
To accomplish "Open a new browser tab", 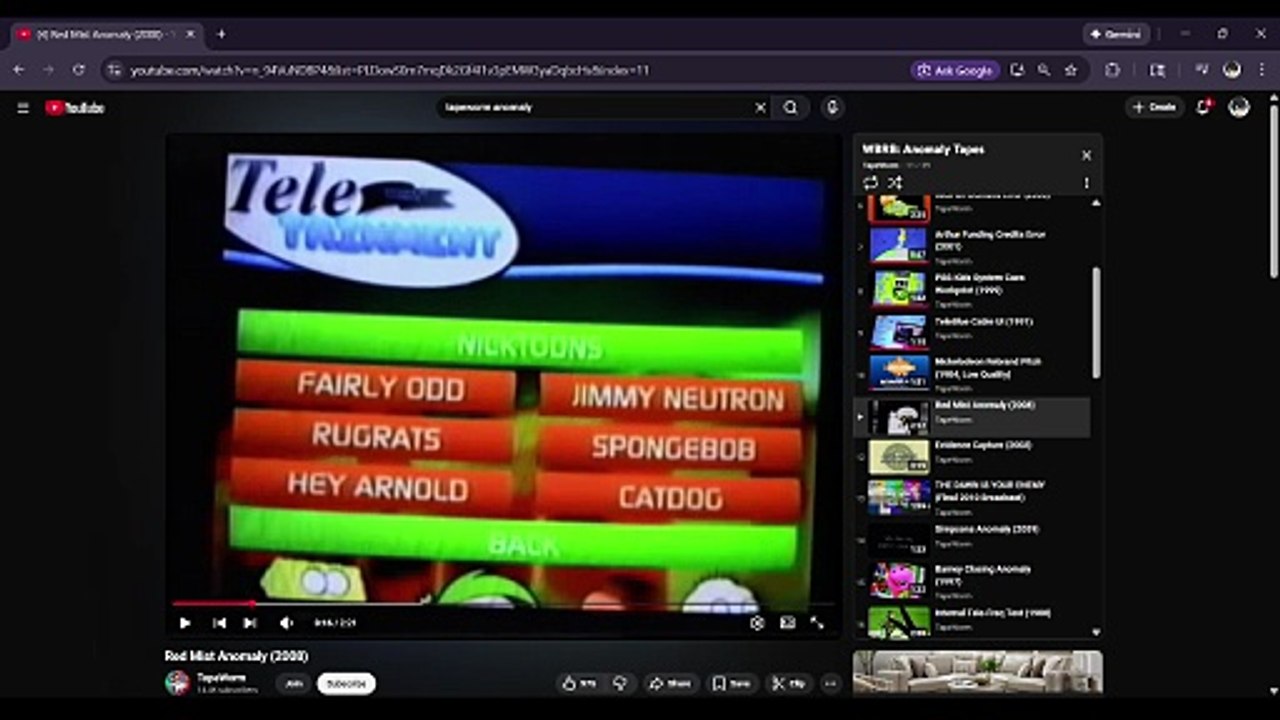I will point(221,34).
